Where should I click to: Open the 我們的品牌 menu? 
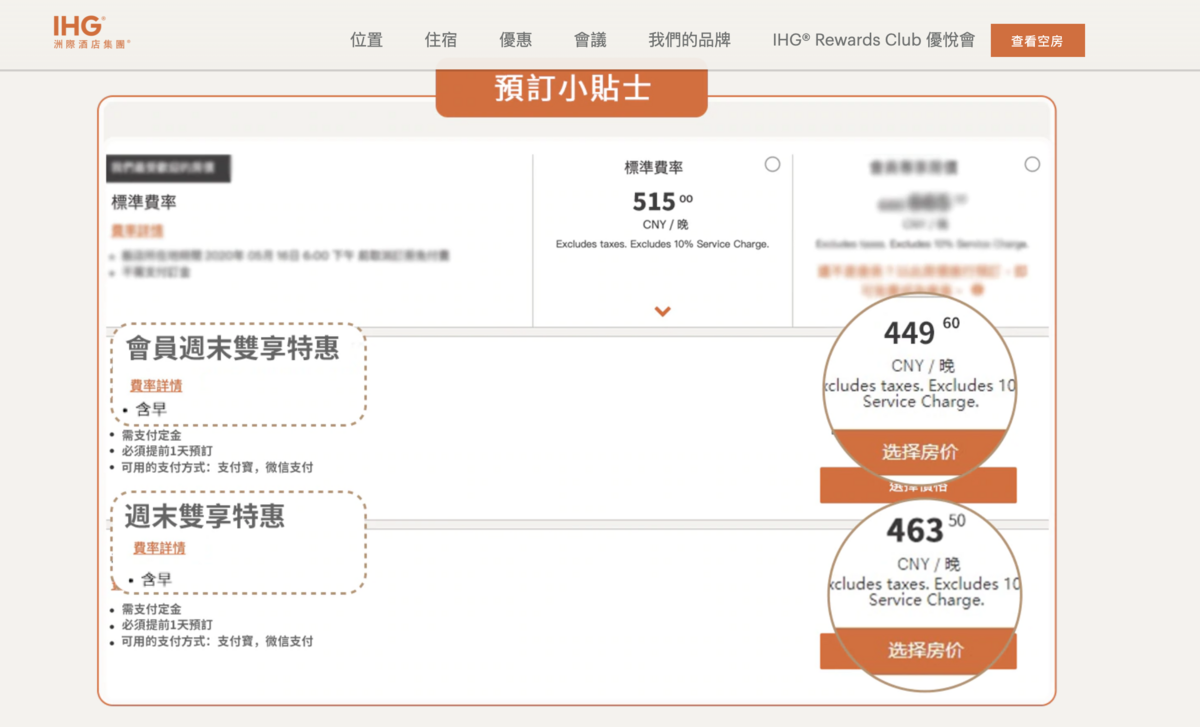click(689, 40)
